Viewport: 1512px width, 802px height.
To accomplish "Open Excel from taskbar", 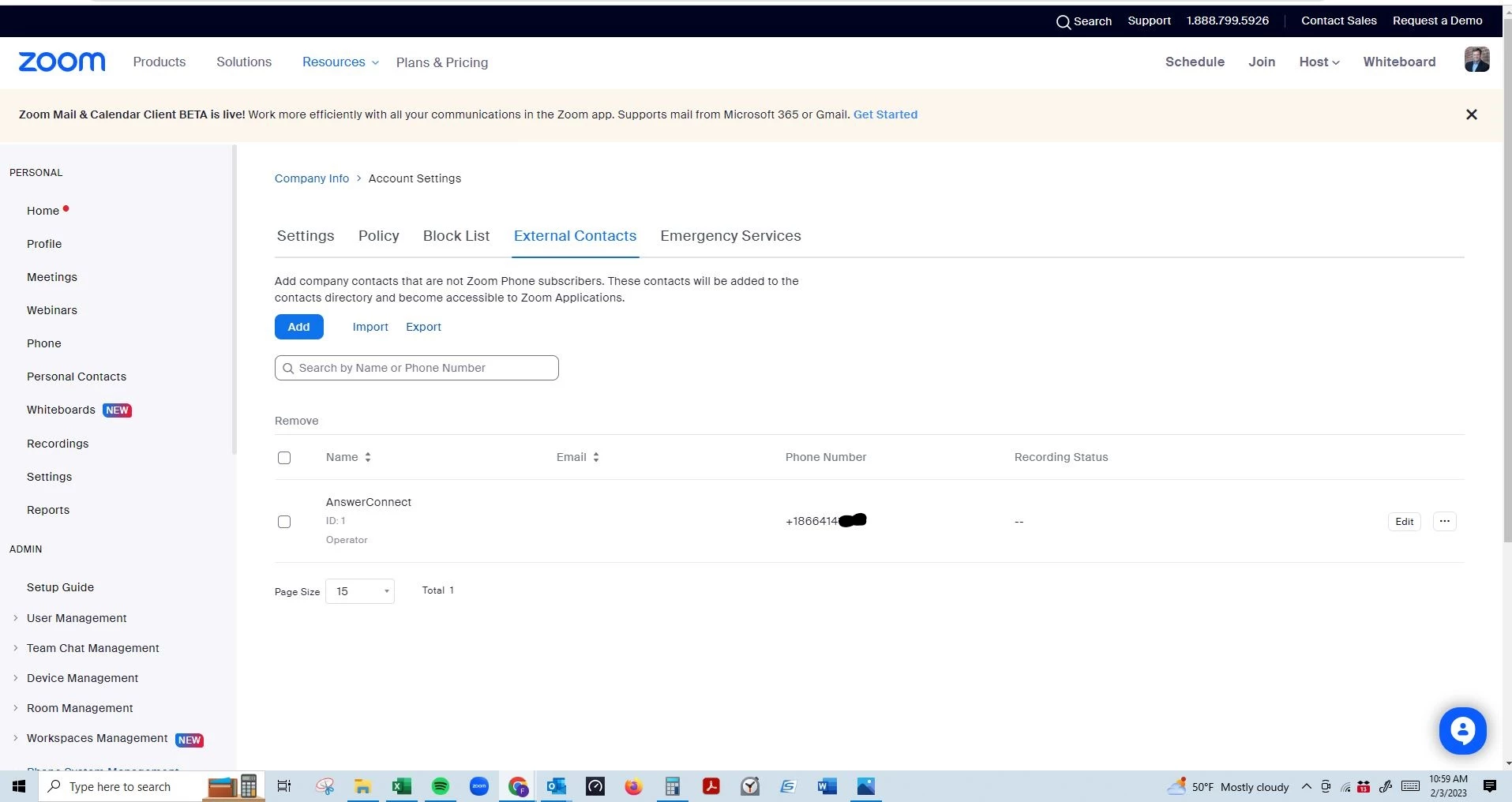I will (401, 786).
